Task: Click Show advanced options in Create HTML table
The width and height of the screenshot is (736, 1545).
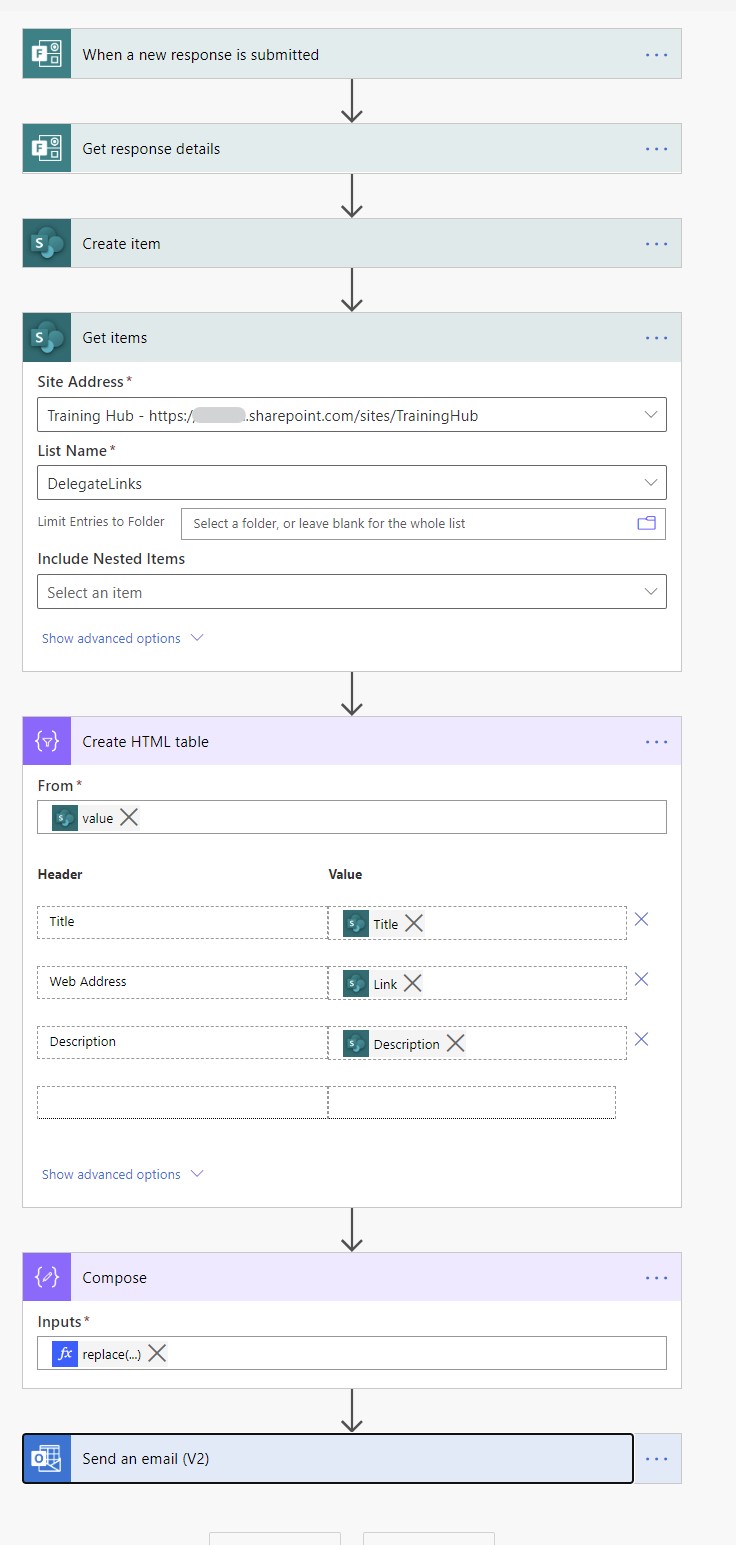Action: (x=113, y=1173)
